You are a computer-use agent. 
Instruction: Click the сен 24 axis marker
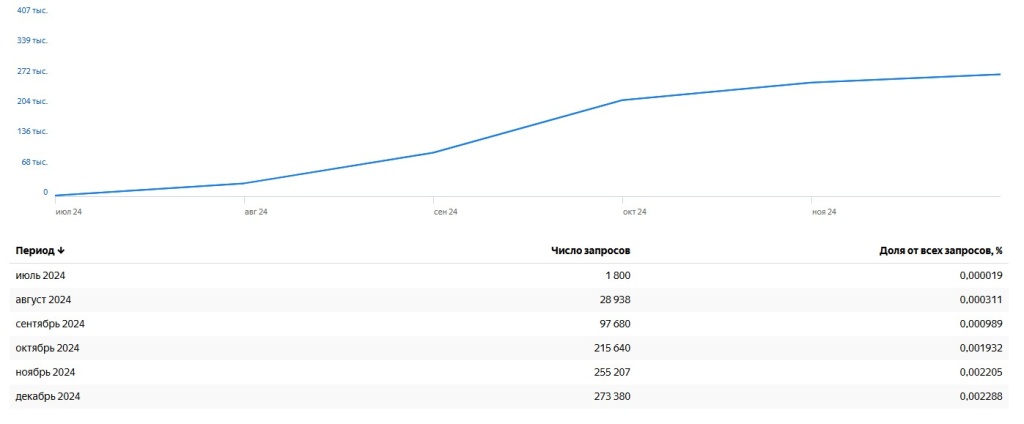coord(445,212)
